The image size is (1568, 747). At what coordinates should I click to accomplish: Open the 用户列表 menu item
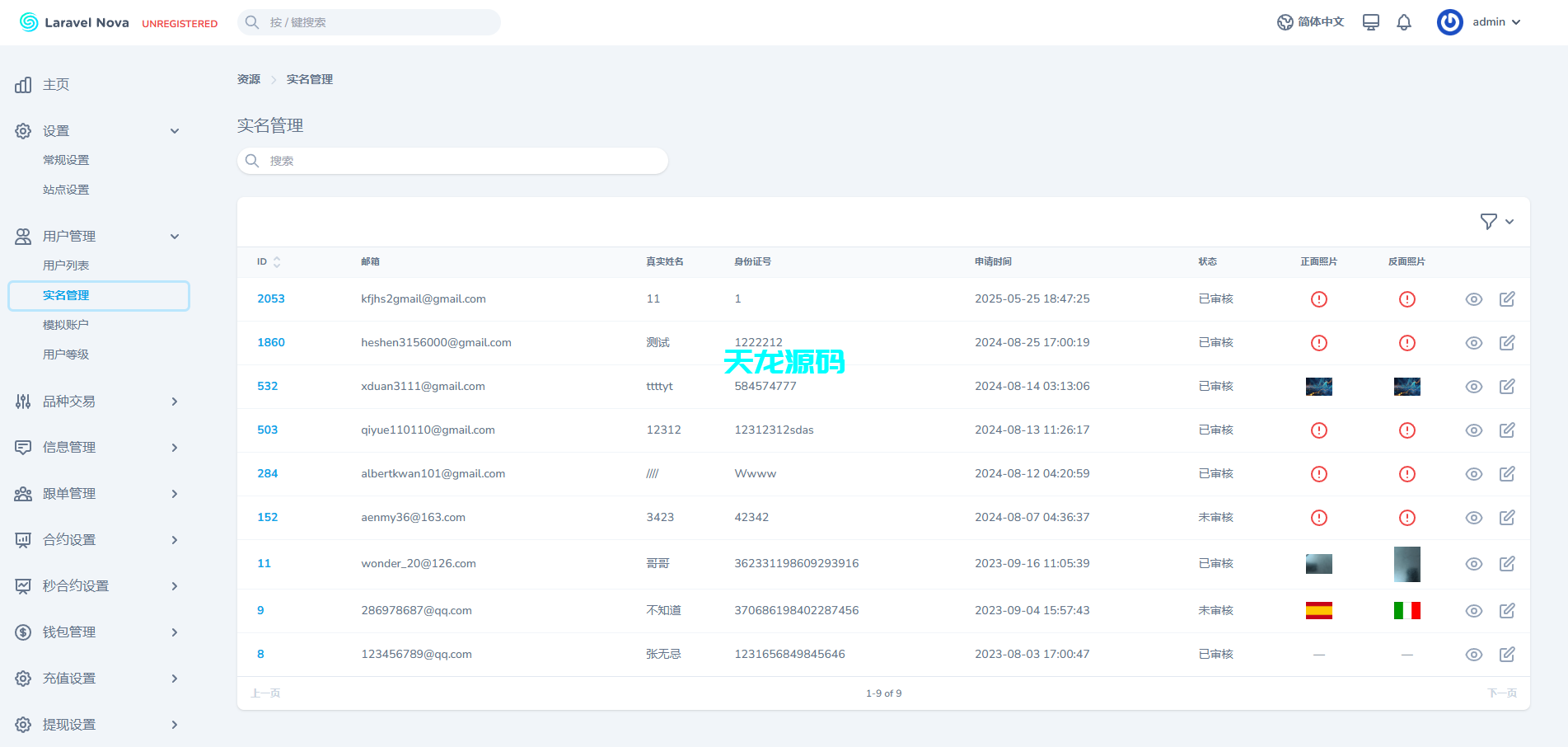click(66, 265)
